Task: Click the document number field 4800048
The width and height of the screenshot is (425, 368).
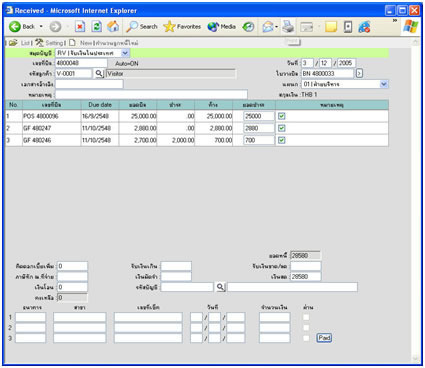Action: 81,63
